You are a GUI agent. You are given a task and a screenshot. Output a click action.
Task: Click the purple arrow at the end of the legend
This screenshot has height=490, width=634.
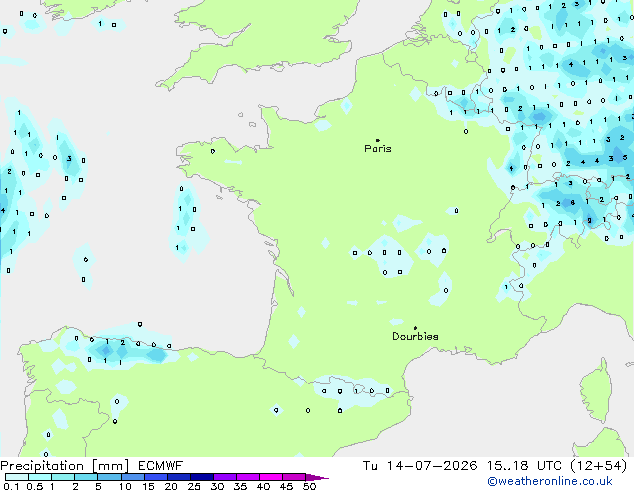317,477
